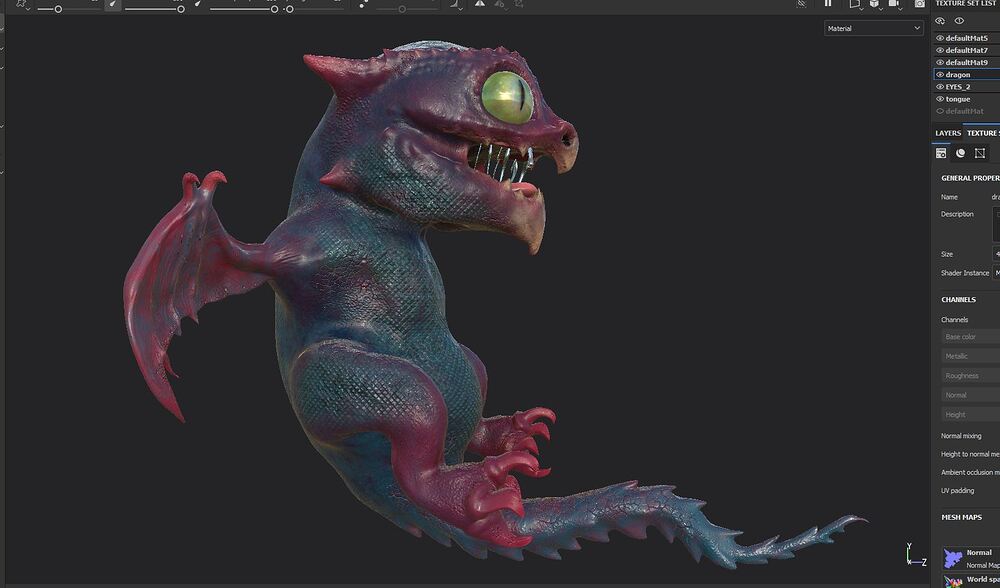1000x588 pixels.
Task: Hide the defaultMat9 texture set
Action: point(939,62)
